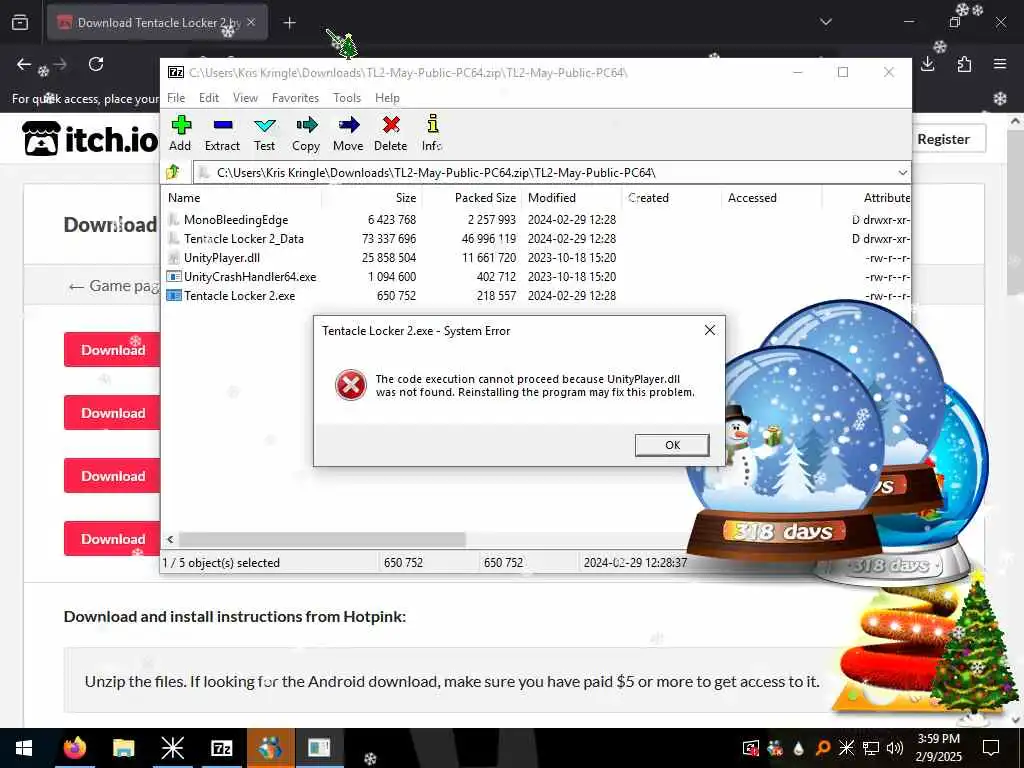
Task: Click the first Download button on itch.io
Action: tap(113, 350)
